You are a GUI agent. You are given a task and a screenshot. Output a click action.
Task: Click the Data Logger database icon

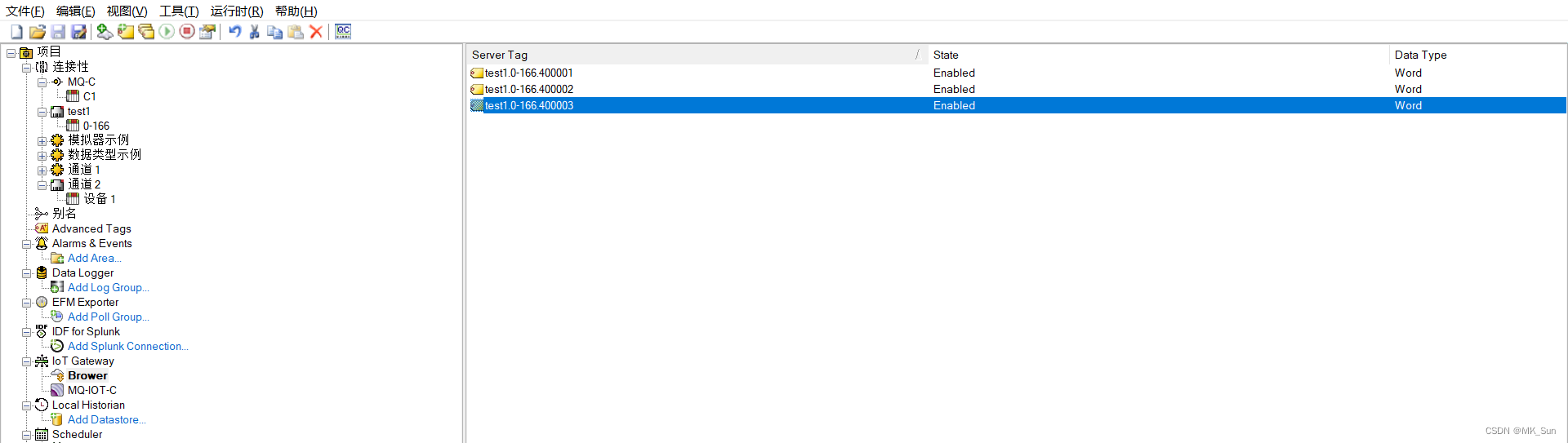pos(42,272)
